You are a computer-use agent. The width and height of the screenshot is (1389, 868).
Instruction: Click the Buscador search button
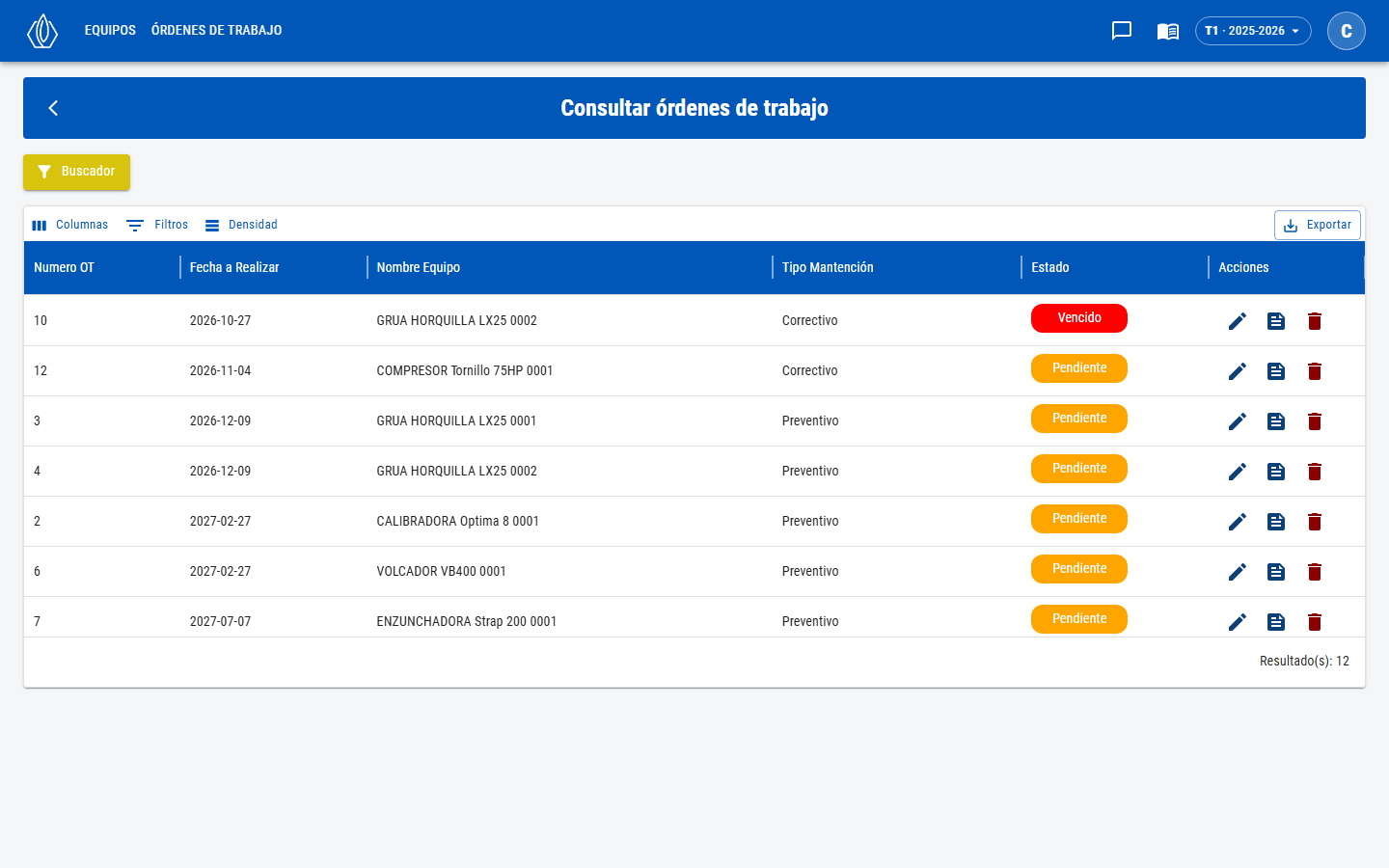(x=77, y=172)
